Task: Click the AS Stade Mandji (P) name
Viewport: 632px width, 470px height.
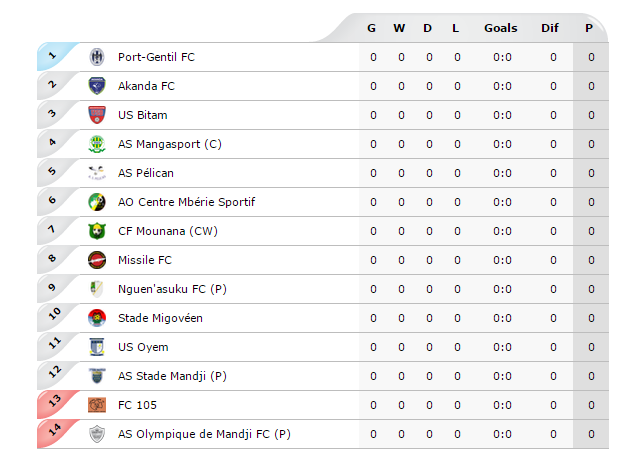Action: (172, 376)
